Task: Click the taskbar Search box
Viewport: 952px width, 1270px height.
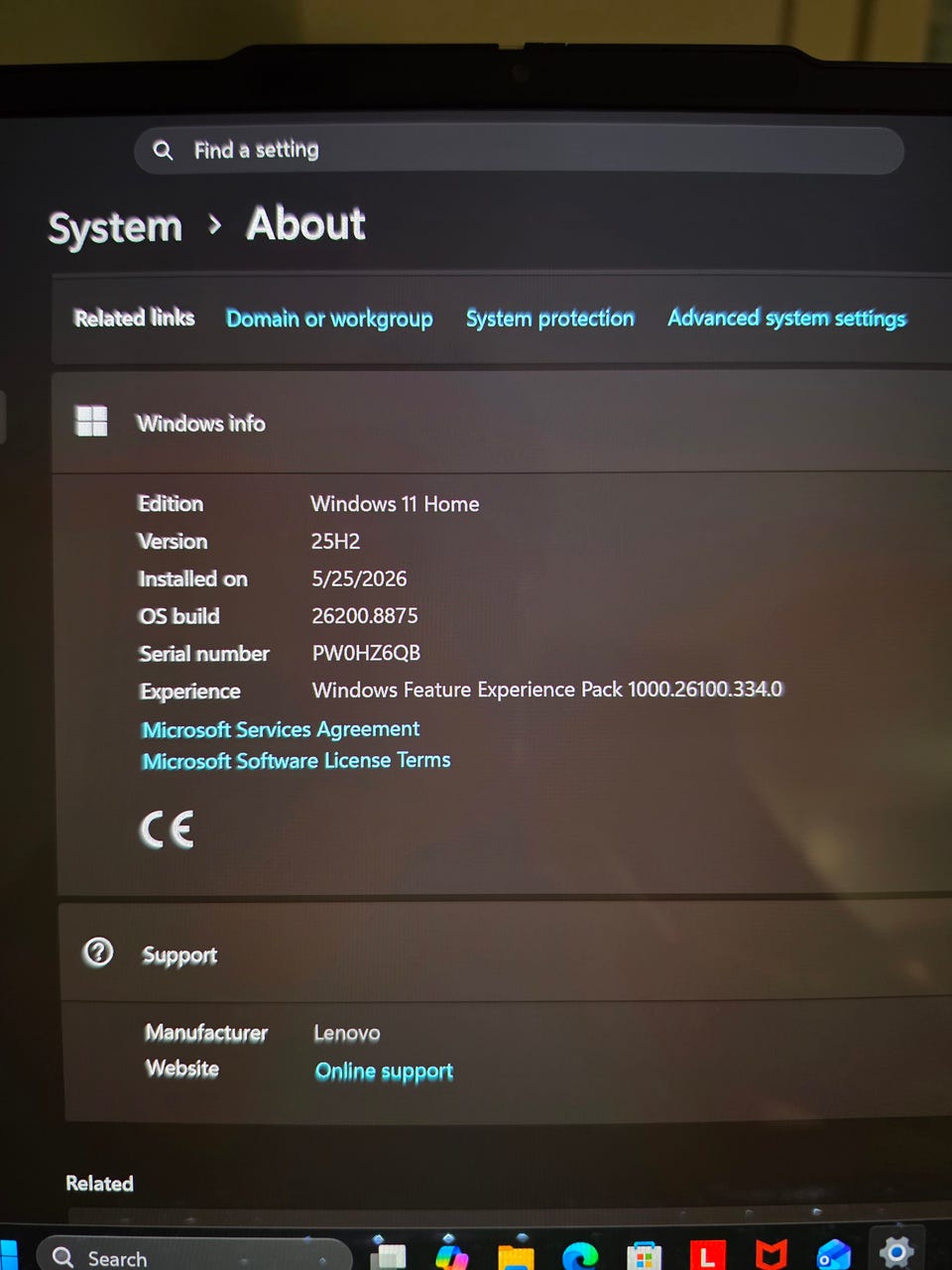Action: (x=194, y=1255)
